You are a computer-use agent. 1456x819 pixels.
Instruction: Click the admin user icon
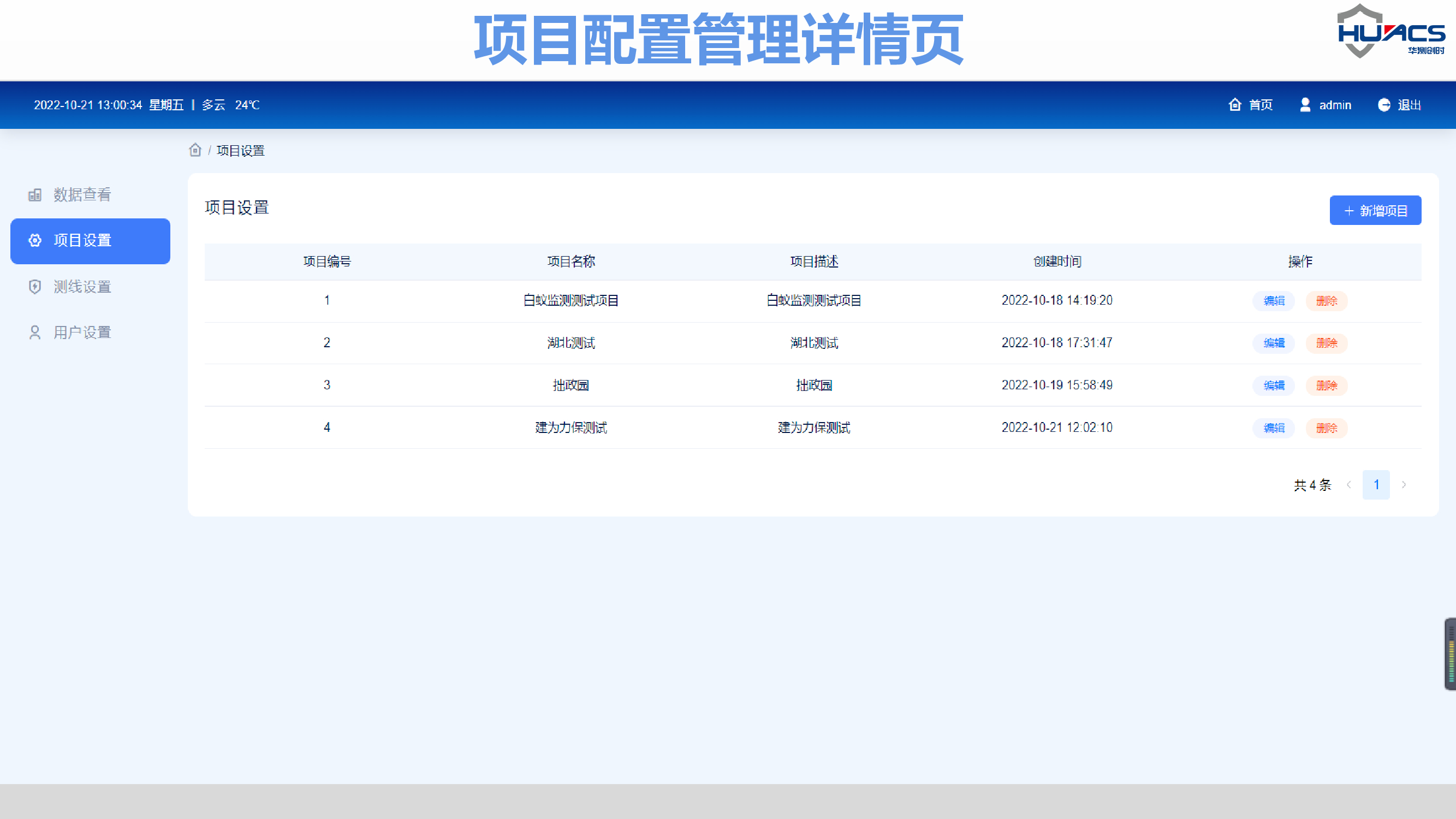pyautogui.click(x=1305, y=105)
